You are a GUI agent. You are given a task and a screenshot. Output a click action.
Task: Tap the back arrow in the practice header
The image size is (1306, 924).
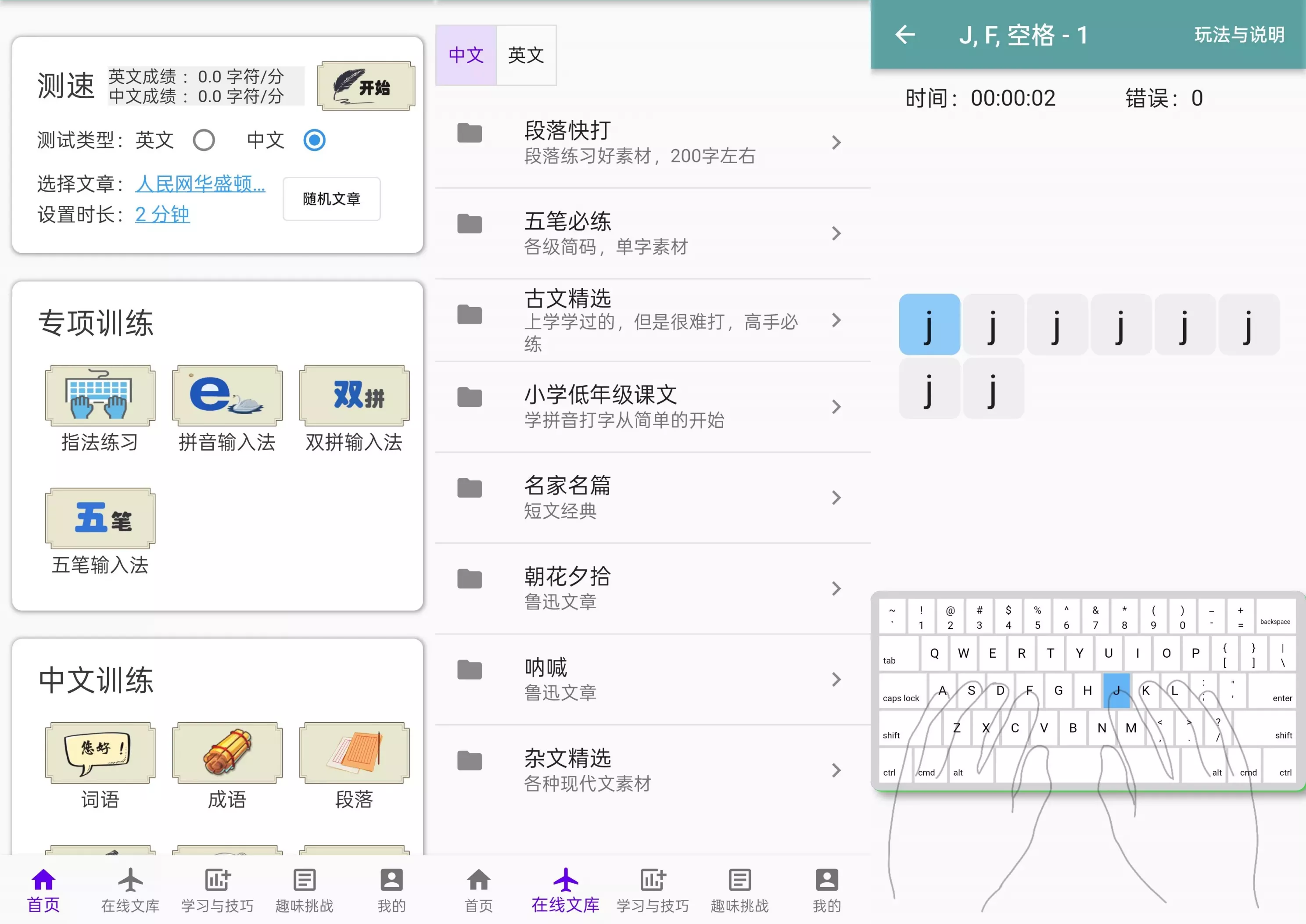pos(905,35)
